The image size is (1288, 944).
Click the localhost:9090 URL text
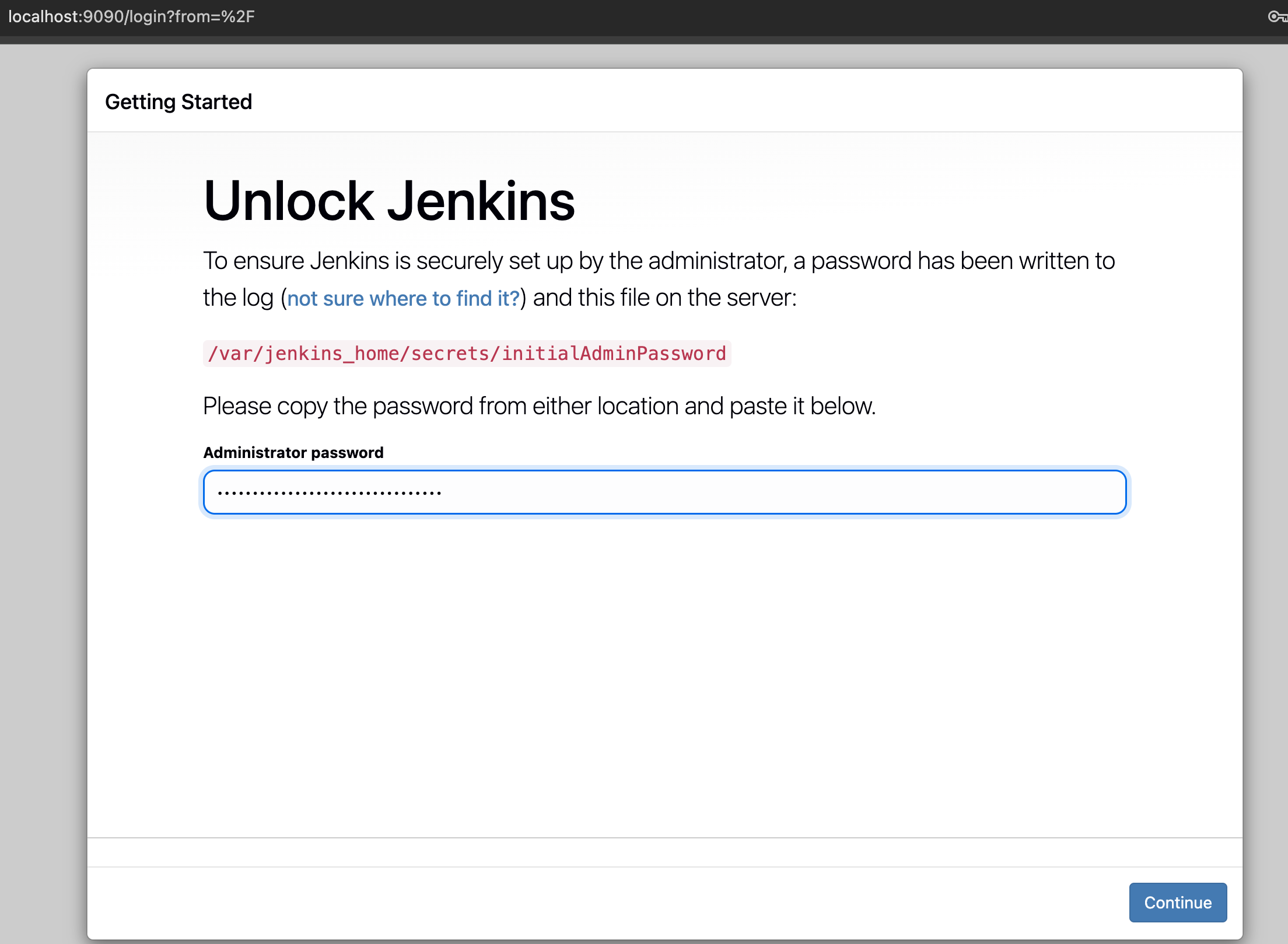[x=65, y=16]
